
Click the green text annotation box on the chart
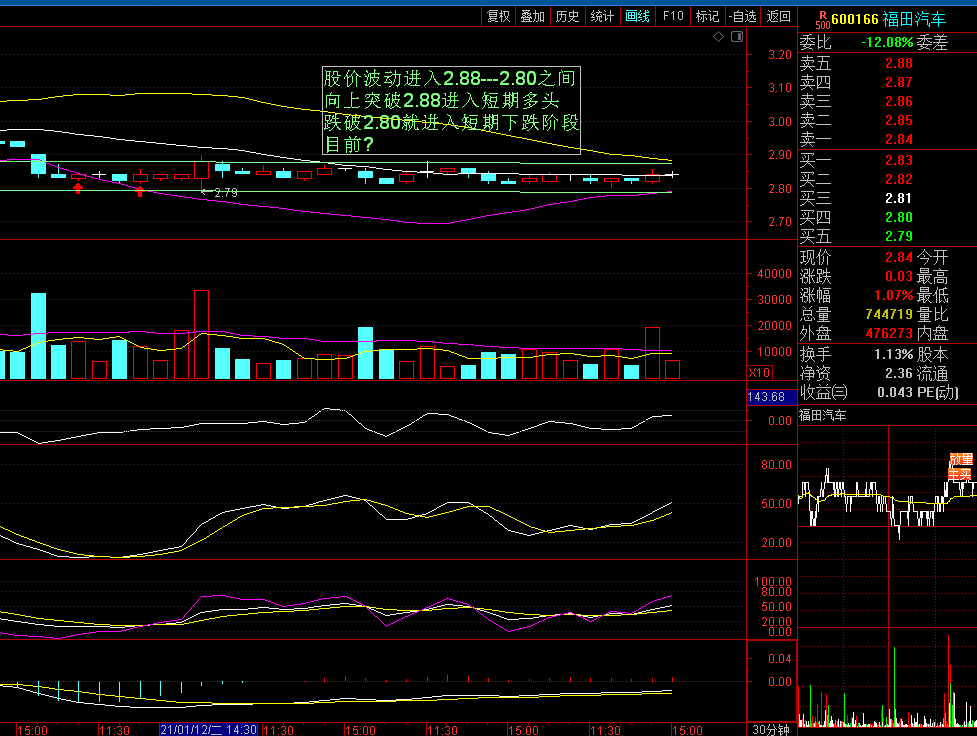coord(451,111)
